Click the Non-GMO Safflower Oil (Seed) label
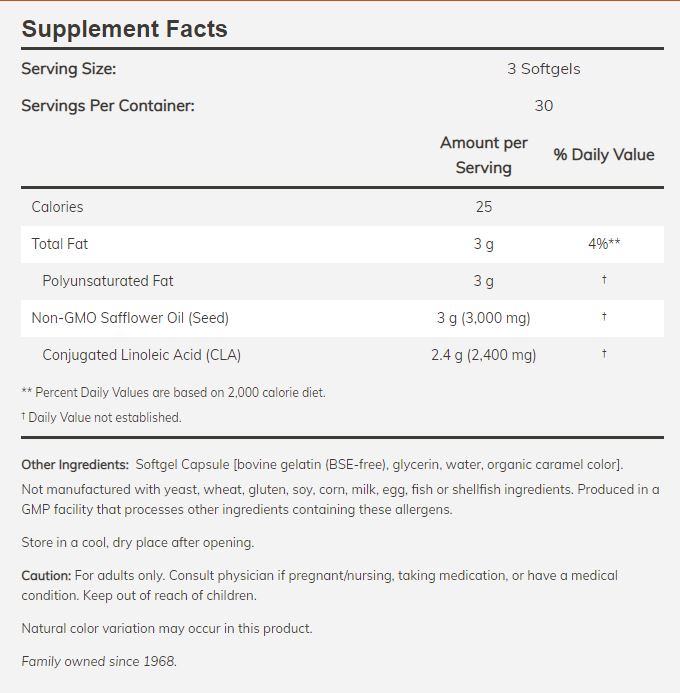Image resolution: width=680 pixels, height=693 pixels. (x=130, y=318)
